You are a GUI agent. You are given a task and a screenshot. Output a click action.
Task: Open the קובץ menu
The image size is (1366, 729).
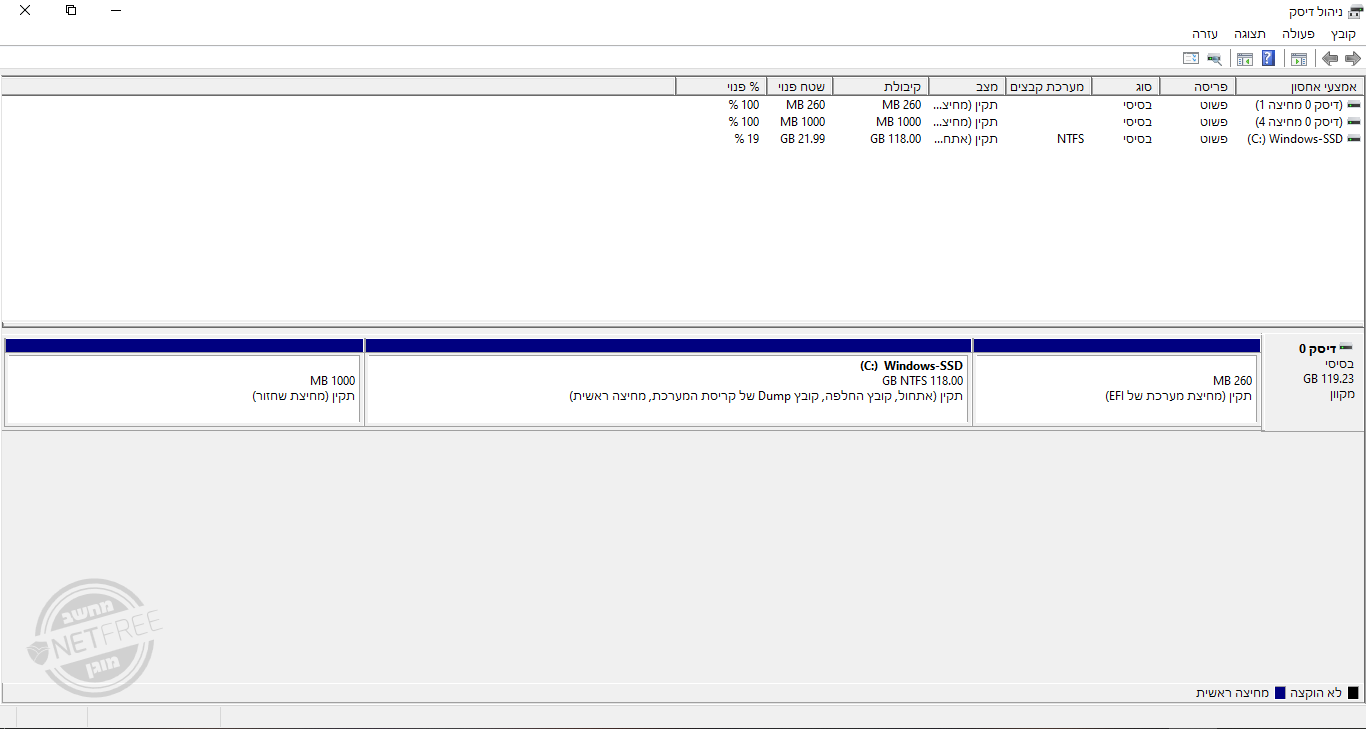[1343, 34]
